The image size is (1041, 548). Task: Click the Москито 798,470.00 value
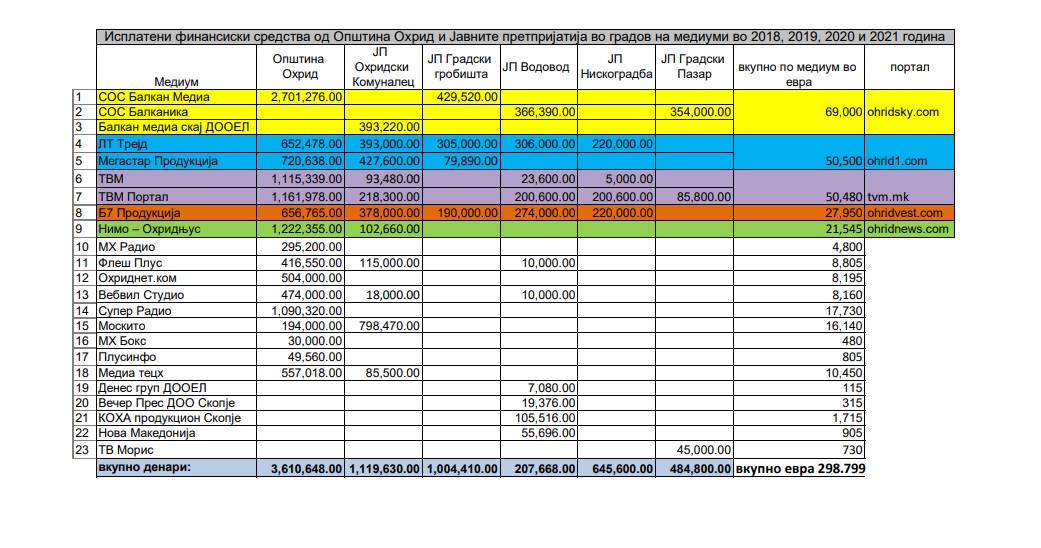pos(383,326)
